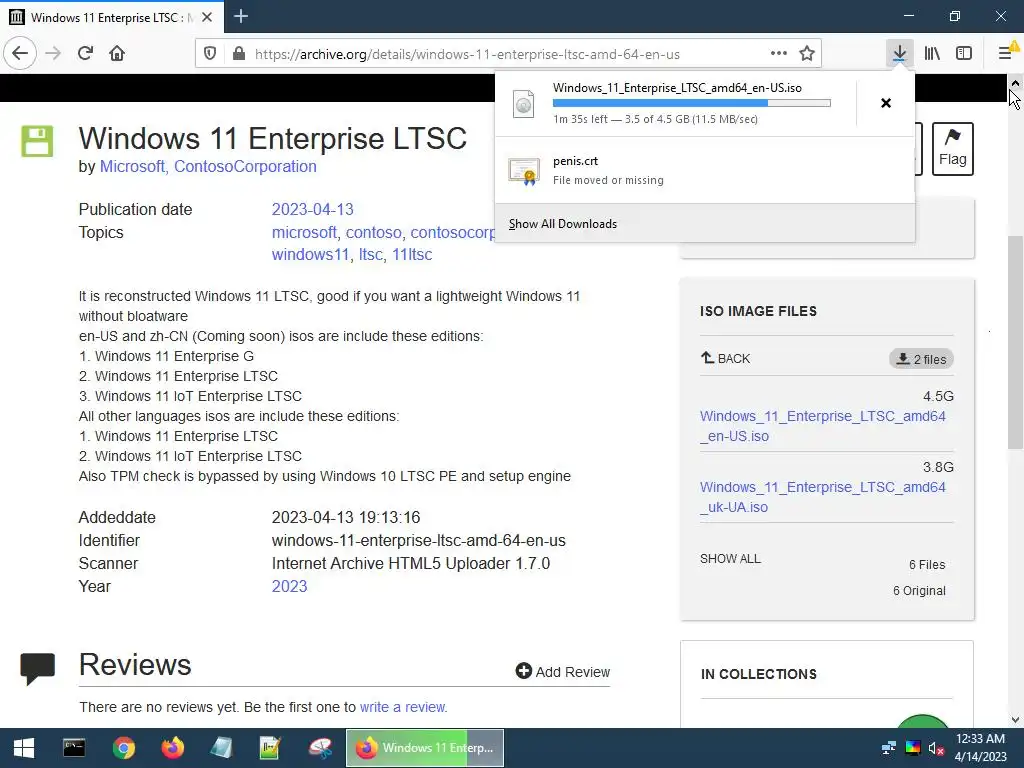
Task: Click the download progress bar
Action: [x=692, y=103]
